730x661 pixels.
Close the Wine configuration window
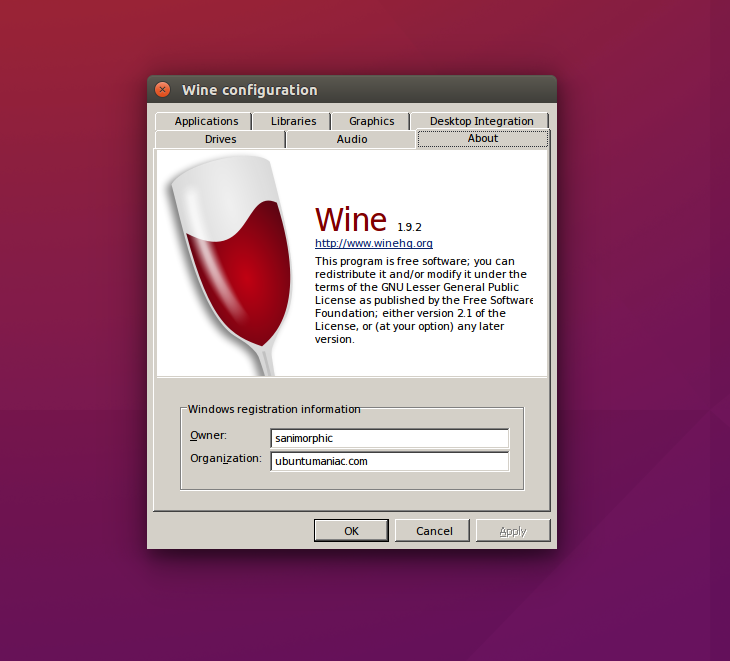click(162, 89)
